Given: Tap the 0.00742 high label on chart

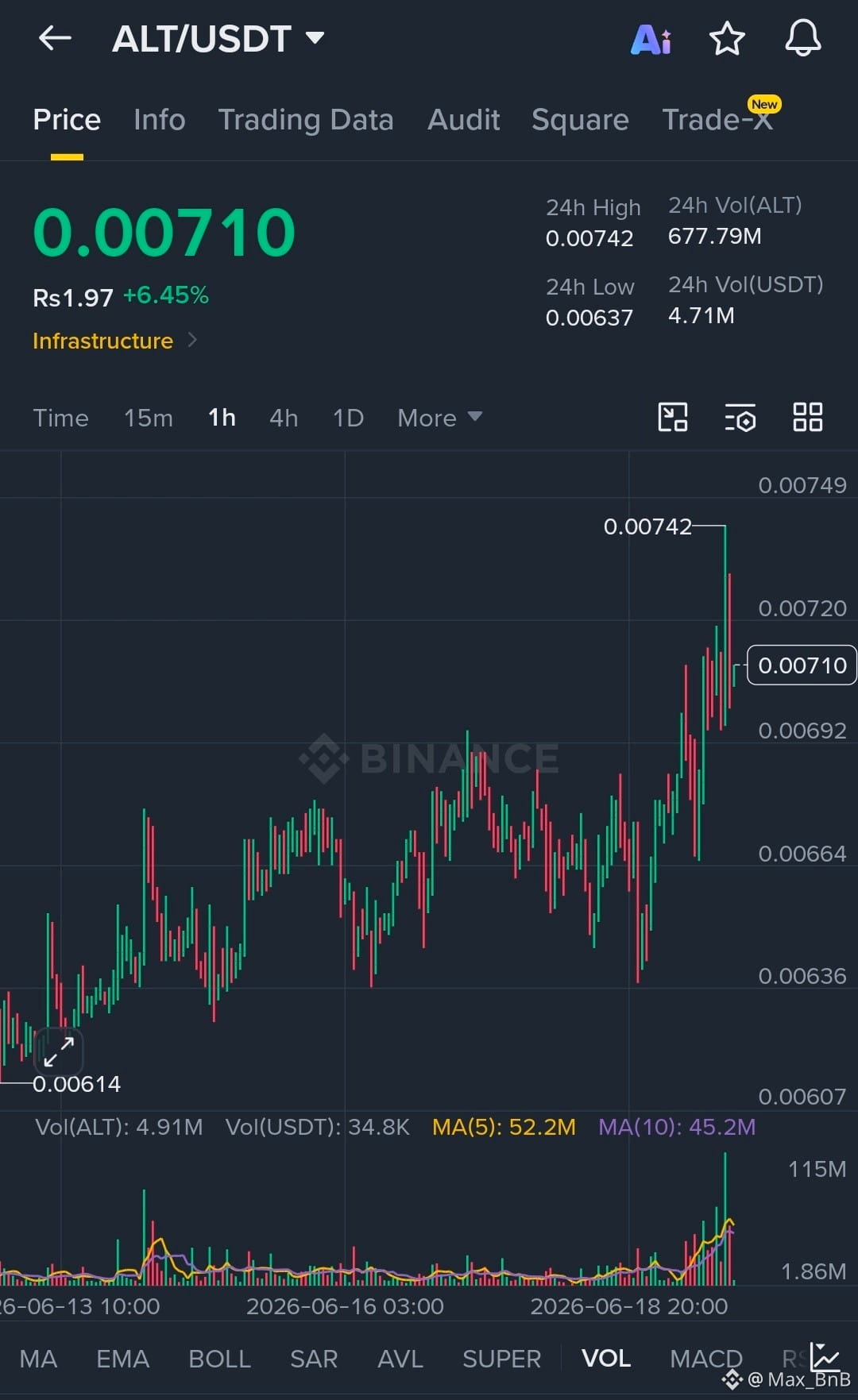Looking at the screenshot, I should [647, 526].
